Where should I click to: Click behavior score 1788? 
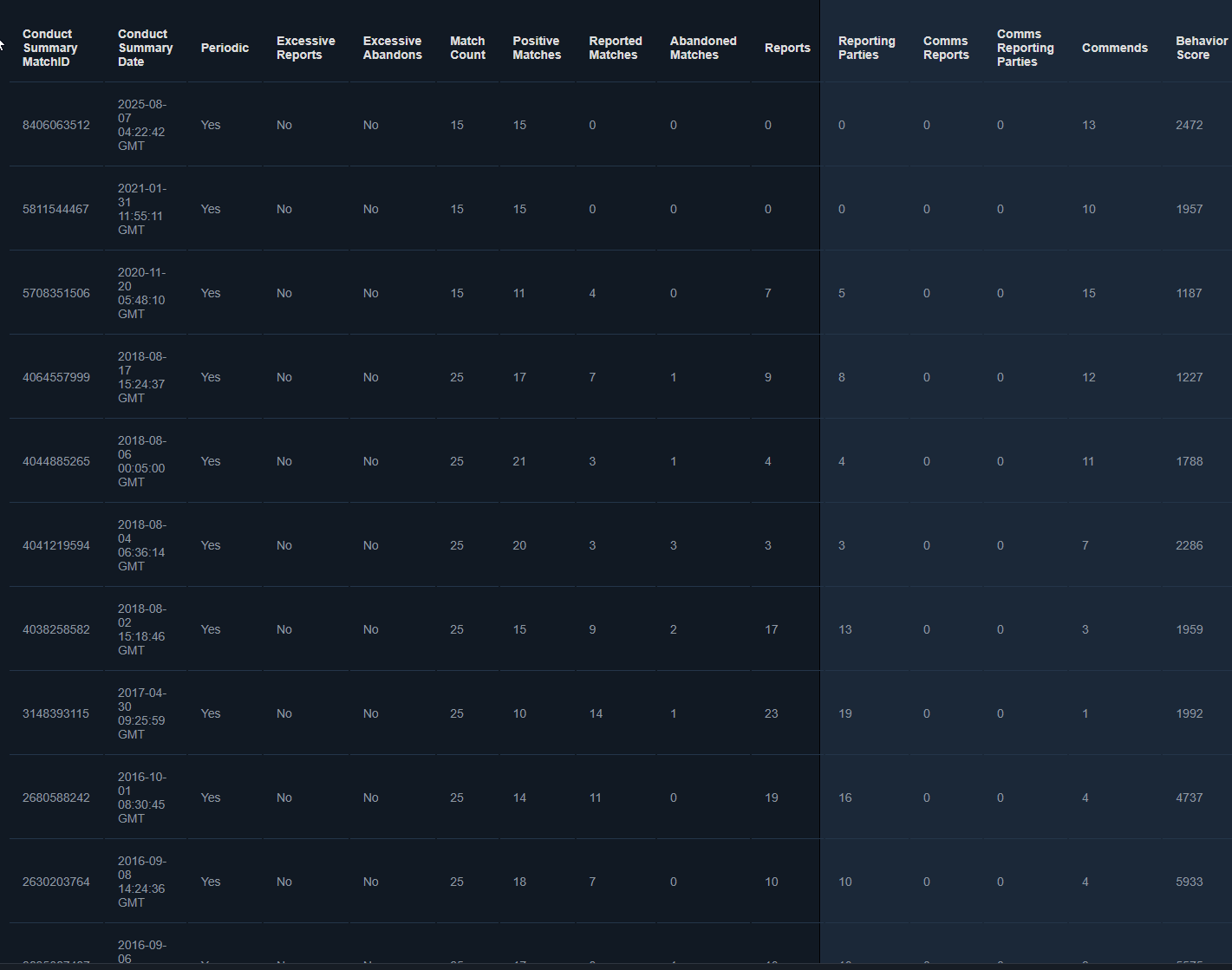[1190, 461]
